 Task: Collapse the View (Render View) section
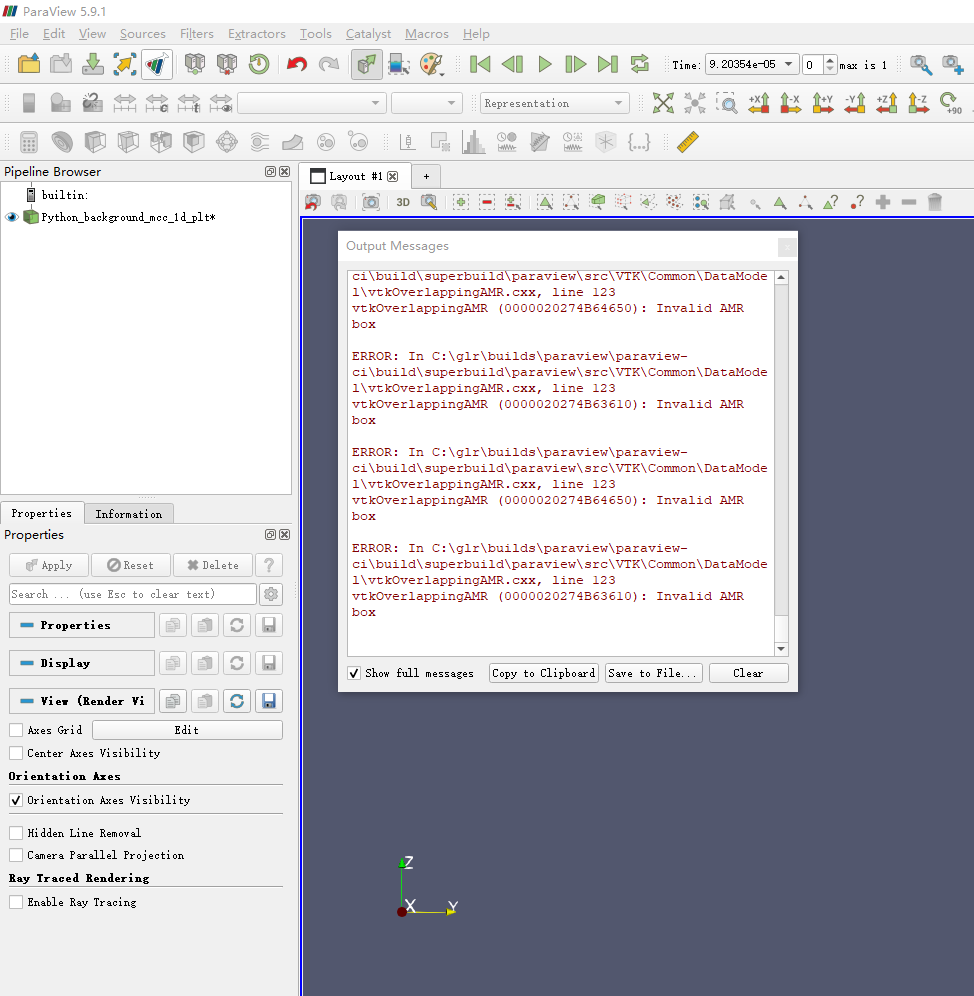pos(82,701)
